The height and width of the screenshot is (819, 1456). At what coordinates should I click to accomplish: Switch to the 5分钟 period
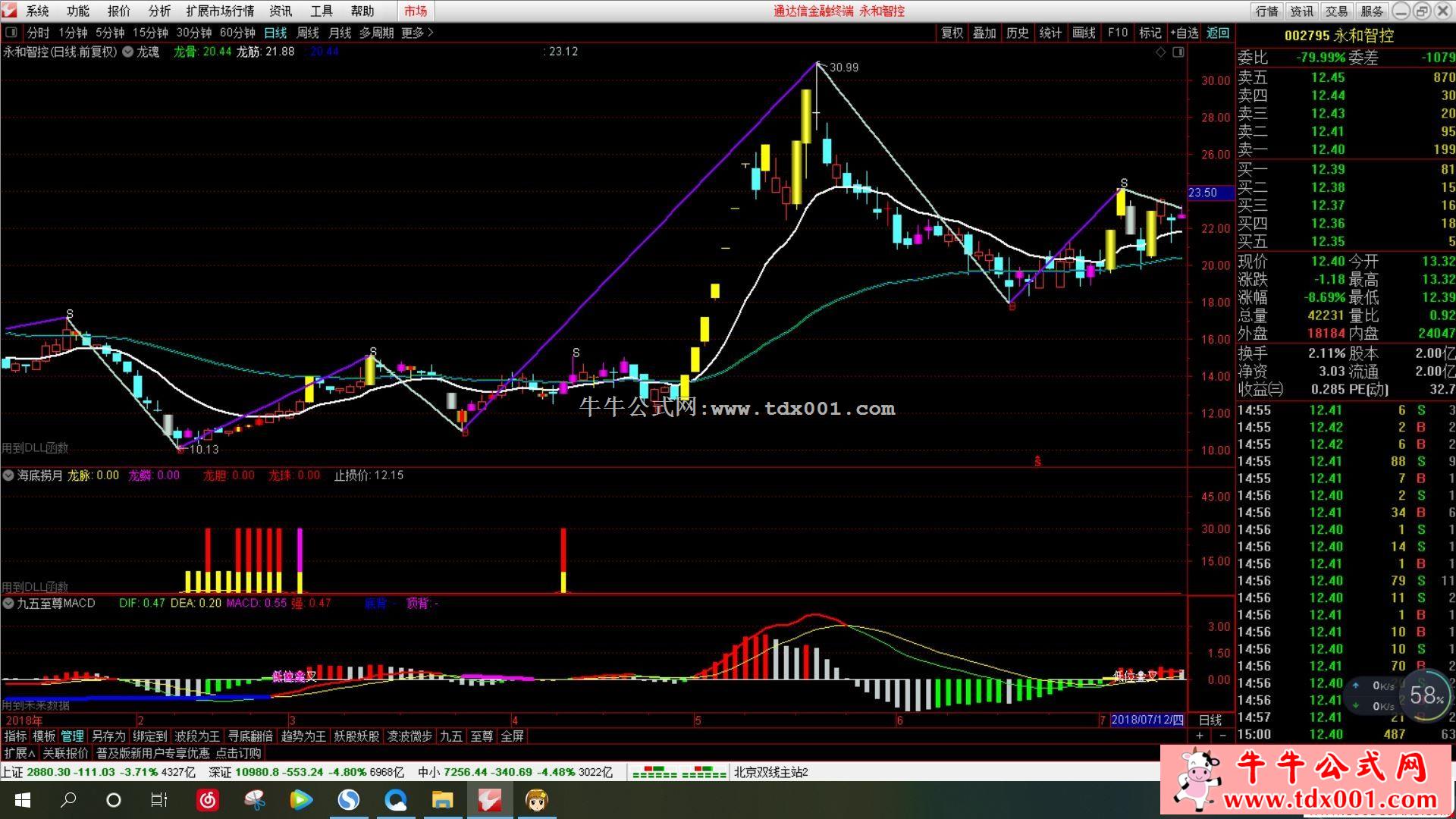pos(110,33)
